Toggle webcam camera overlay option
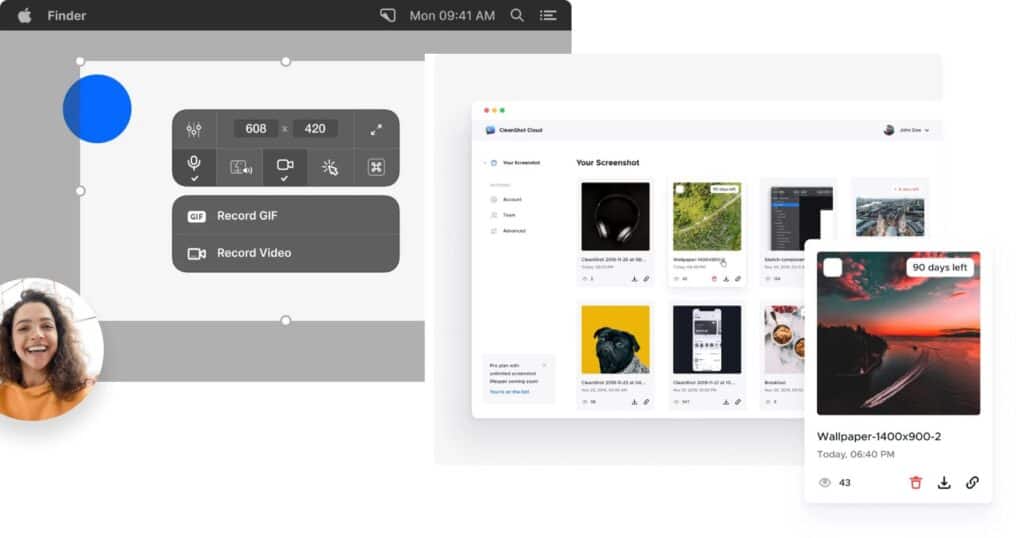Viewport: 1024px width, 538px height. click(285, 166)
